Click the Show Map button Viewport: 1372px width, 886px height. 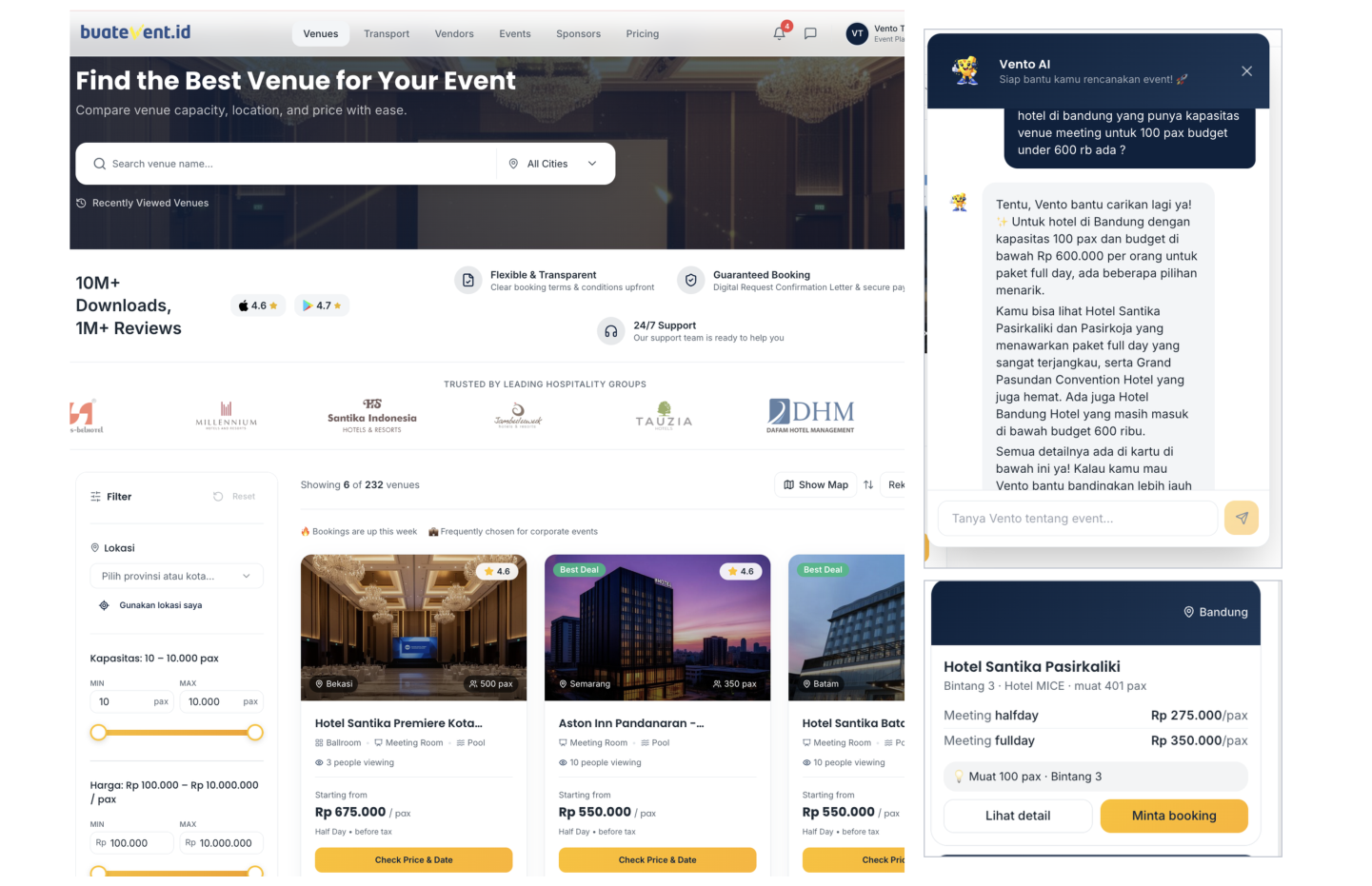(816, 484)
